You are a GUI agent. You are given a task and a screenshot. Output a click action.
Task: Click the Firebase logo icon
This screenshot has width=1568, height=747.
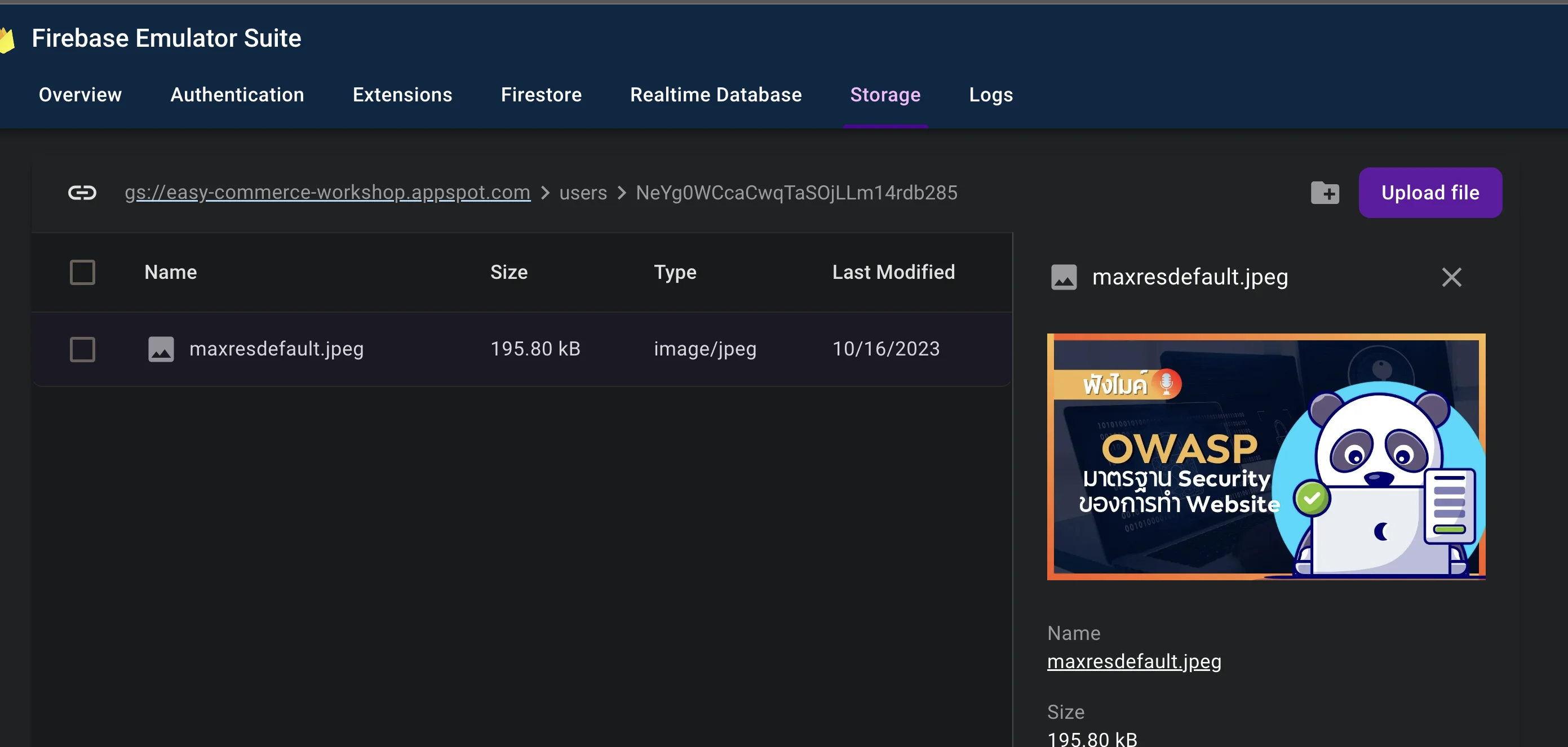(7, 40)
